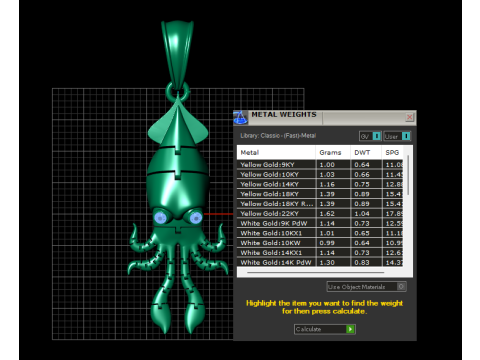Click the wizard hat icon in Metal Weights title
The height and width of the screenshot is (360, 480).
240,118
